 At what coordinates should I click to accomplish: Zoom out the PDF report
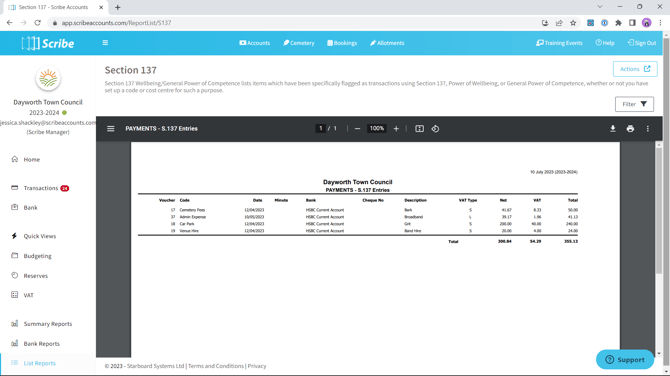click(x=357, y=129)
